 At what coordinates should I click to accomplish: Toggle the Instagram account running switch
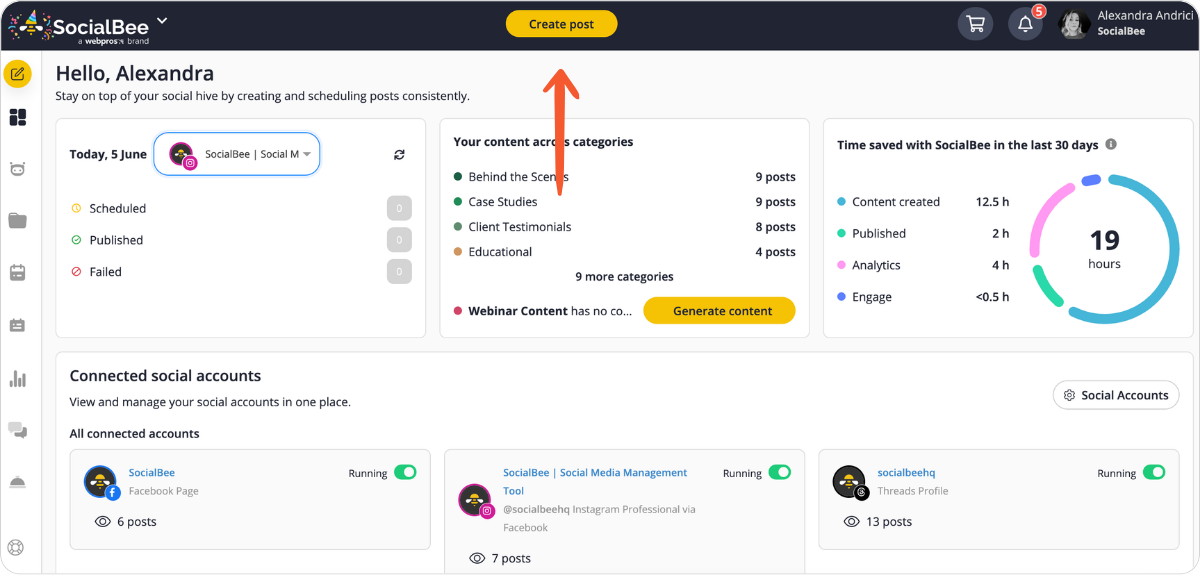tap(779, 472)
